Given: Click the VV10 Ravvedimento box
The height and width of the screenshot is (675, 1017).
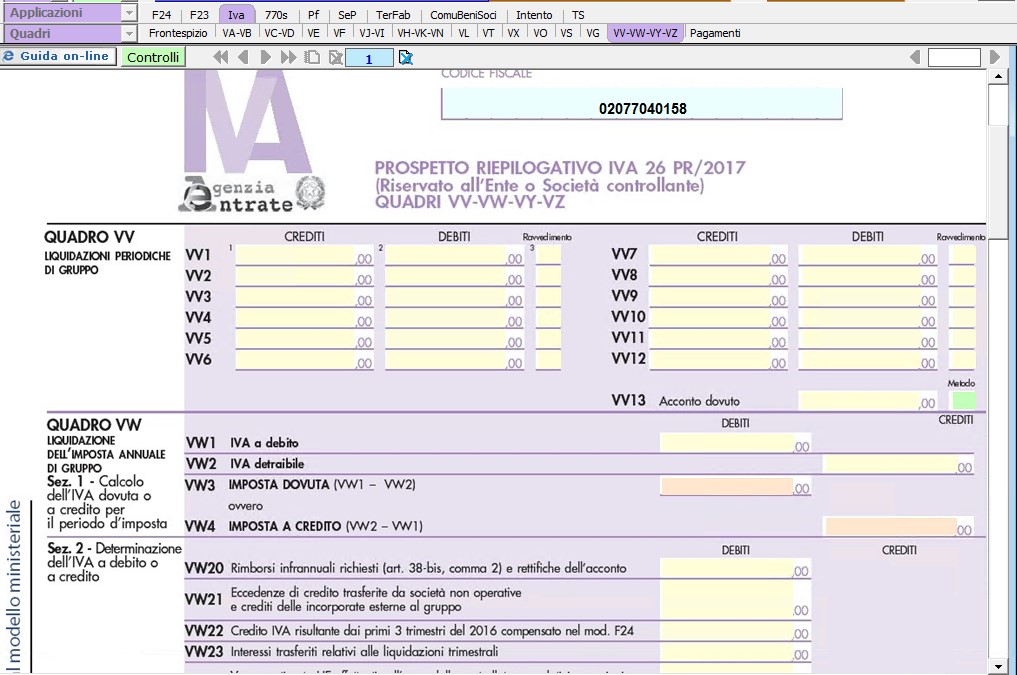Looking at the screenshot, I should pyautogui.click(x=963, y=317).
